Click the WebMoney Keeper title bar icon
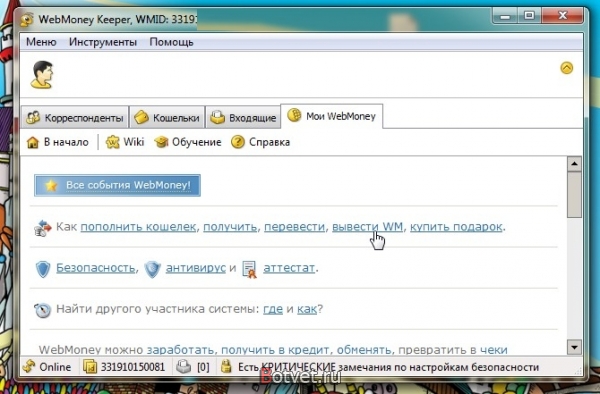Screen dimensions: 600x394 pyautogui.click(x=27, y=20)
